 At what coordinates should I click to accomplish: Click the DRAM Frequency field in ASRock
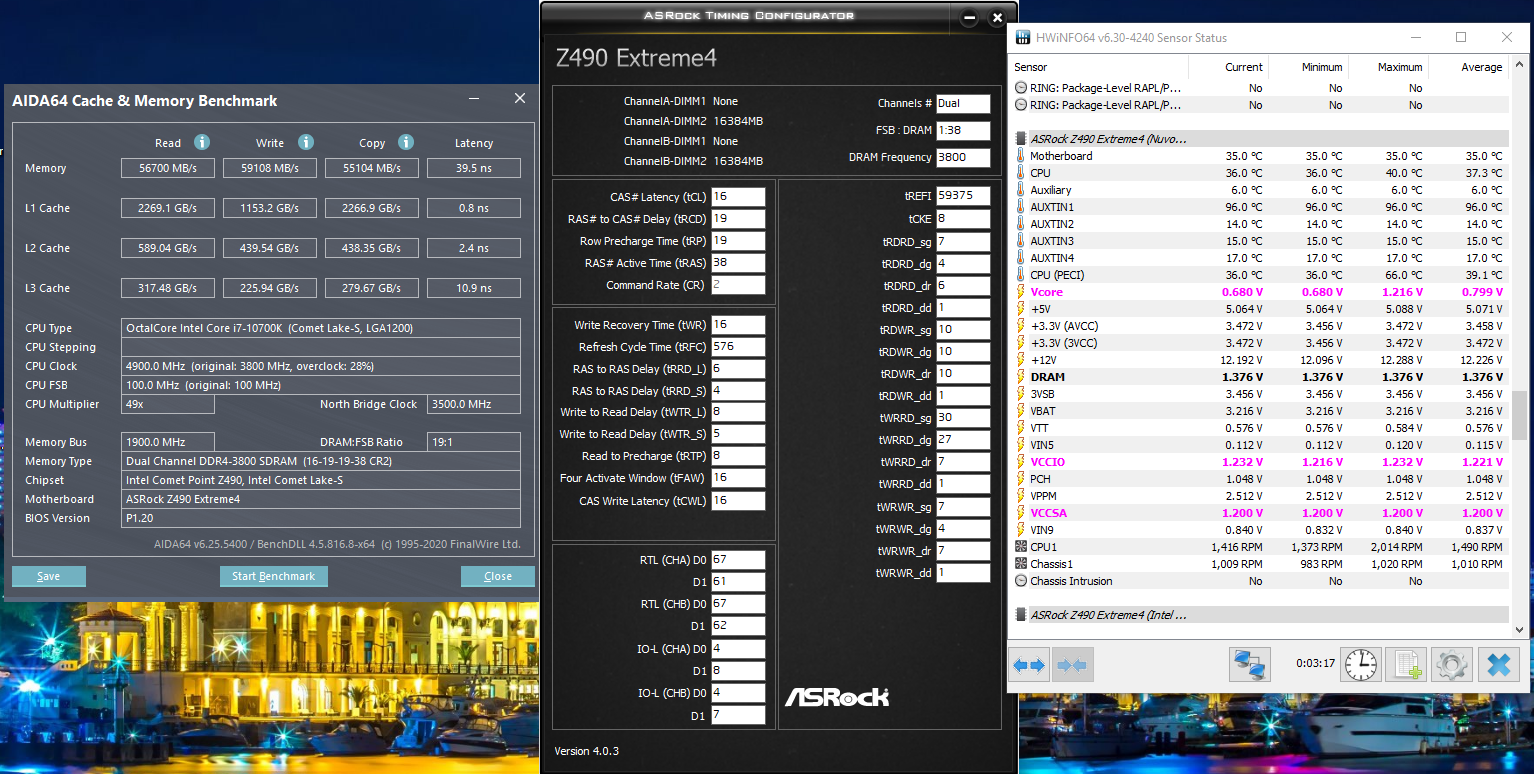pyautogui.click(x=963, y=157)
